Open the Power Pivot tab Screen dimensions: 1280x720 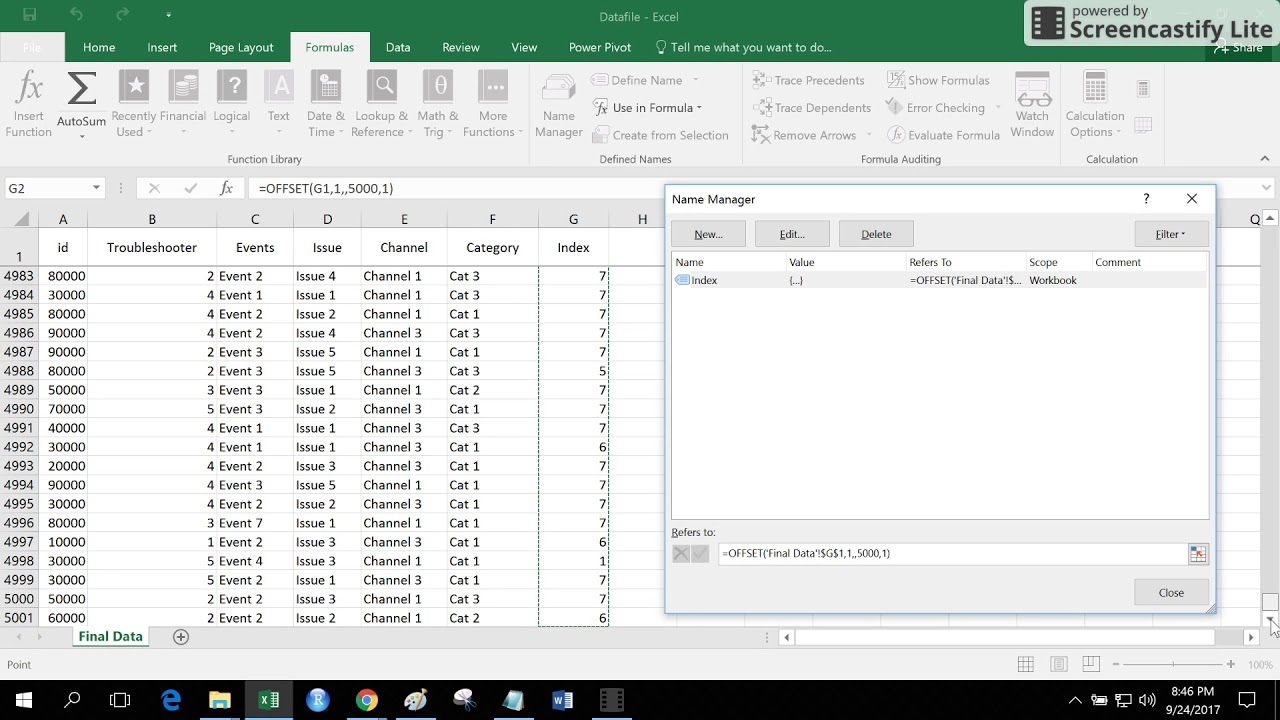(600, 47)
